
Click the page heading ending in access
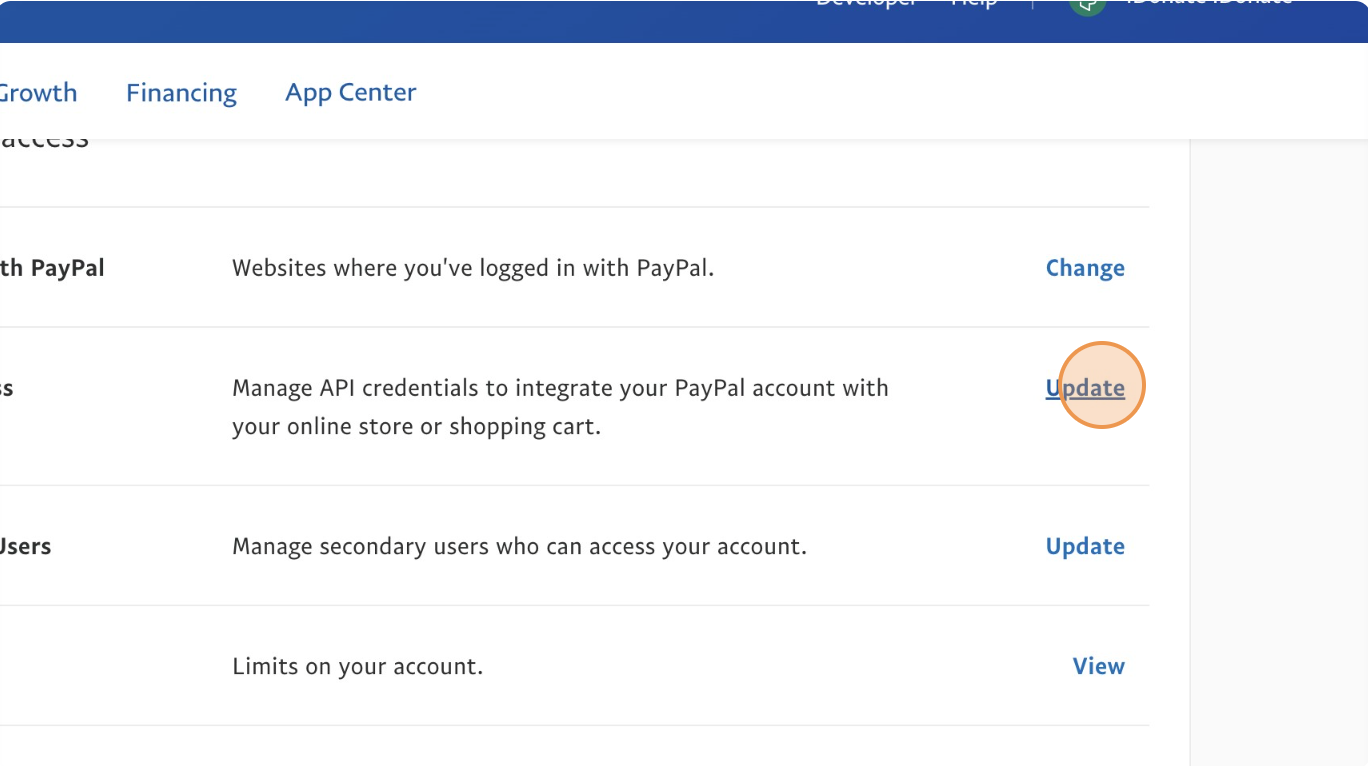point(44,137)
